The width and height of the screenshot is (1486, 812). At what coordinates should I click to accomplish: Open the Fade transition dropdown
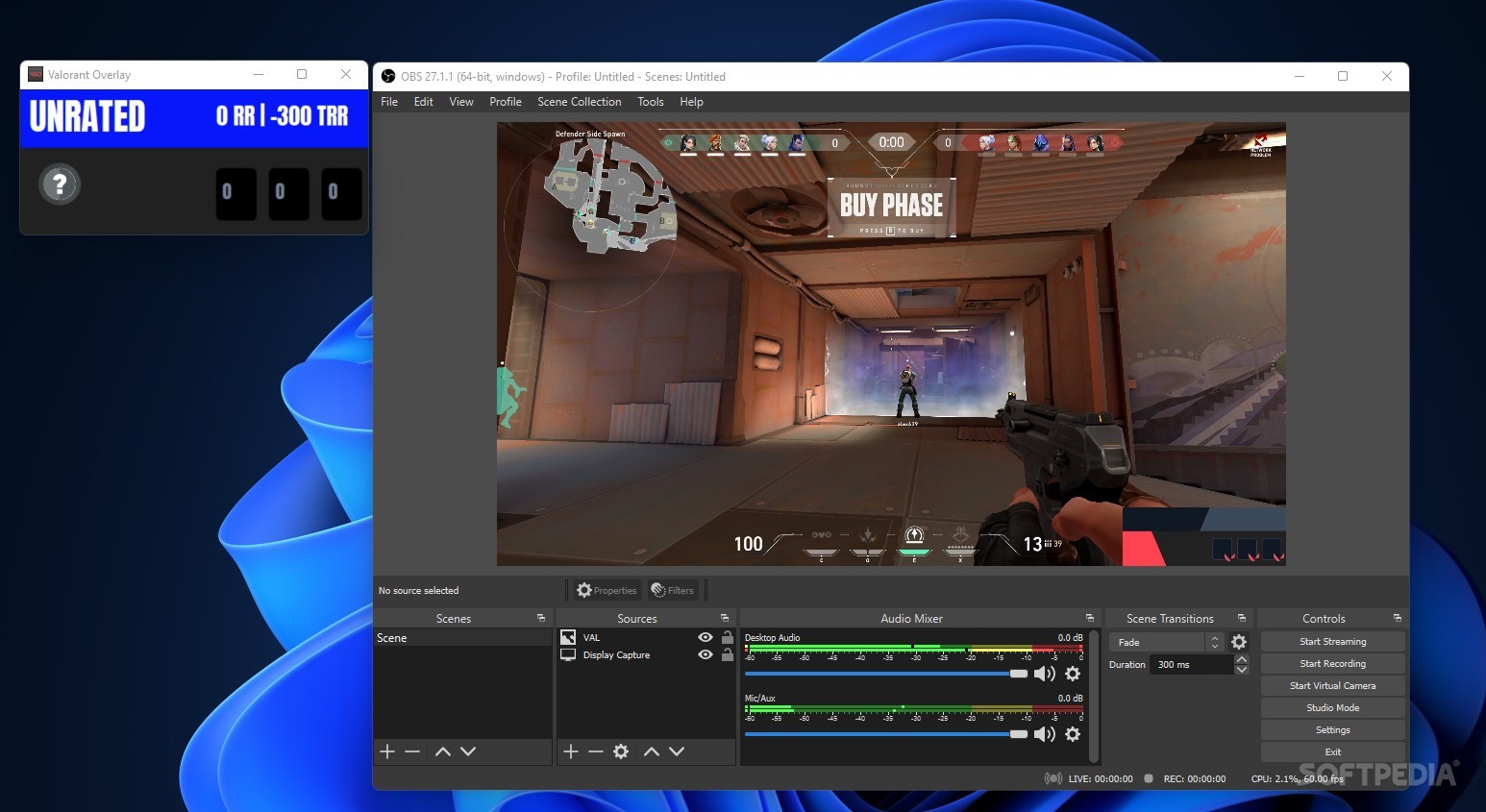[x=1166, y=642]
